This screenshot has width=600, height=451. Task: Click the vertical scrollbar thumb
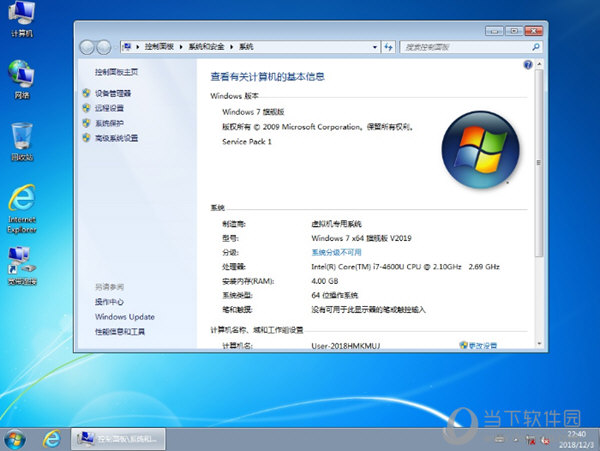(x=539, y=163)
